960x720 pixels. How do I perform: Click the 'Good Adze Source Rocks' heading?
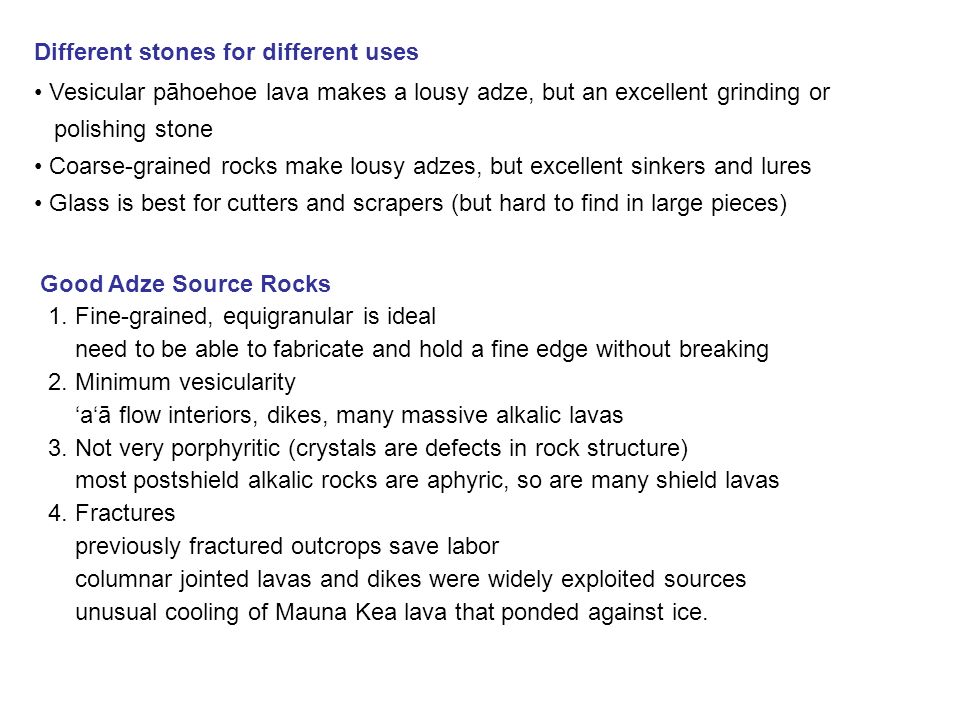coord(185,284)
